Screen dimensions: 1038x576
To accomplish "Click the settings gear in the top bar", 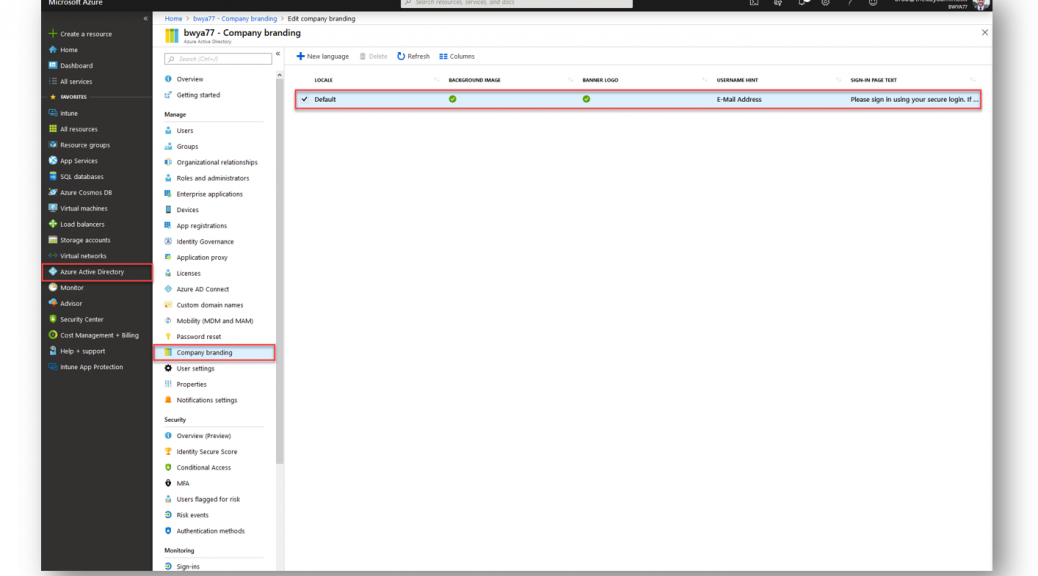I will coord(826,3).
